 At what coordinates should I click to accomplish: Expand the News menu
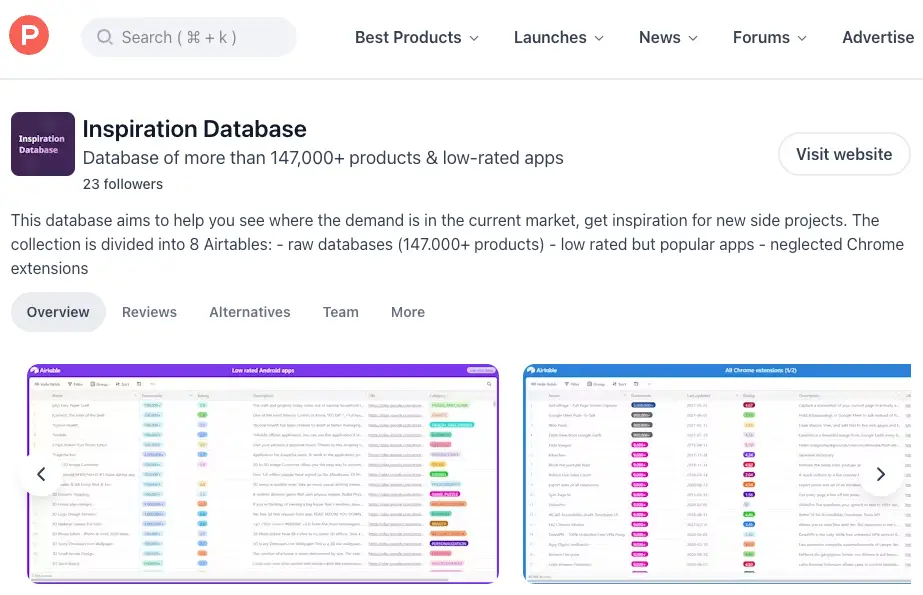[668, 38]
